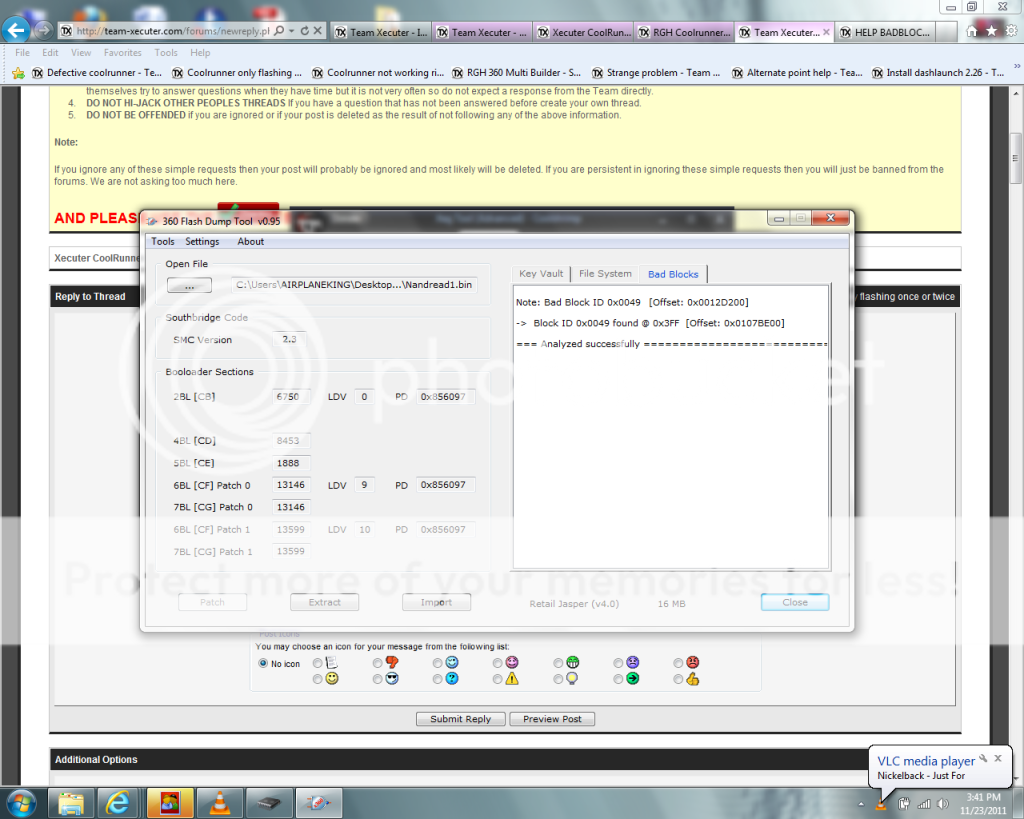This screenshot has width=1024, height=819.
Task: Select the 'No icon' radio button
Action: (x=264, y=663)
